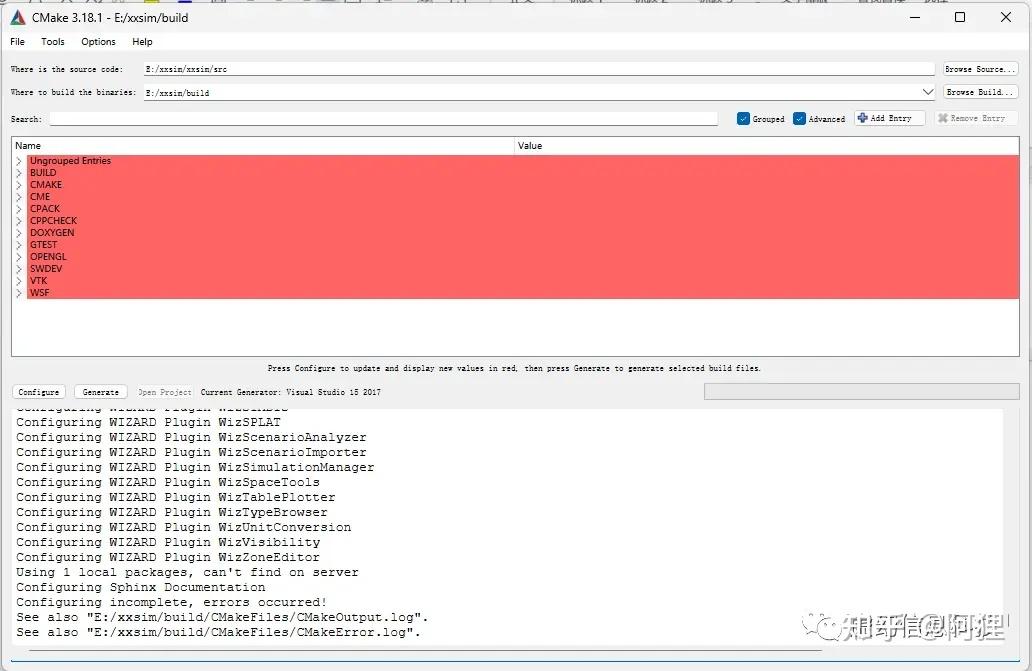
Task: Expand the DOXYGEN group
Action: pos(19,233)
